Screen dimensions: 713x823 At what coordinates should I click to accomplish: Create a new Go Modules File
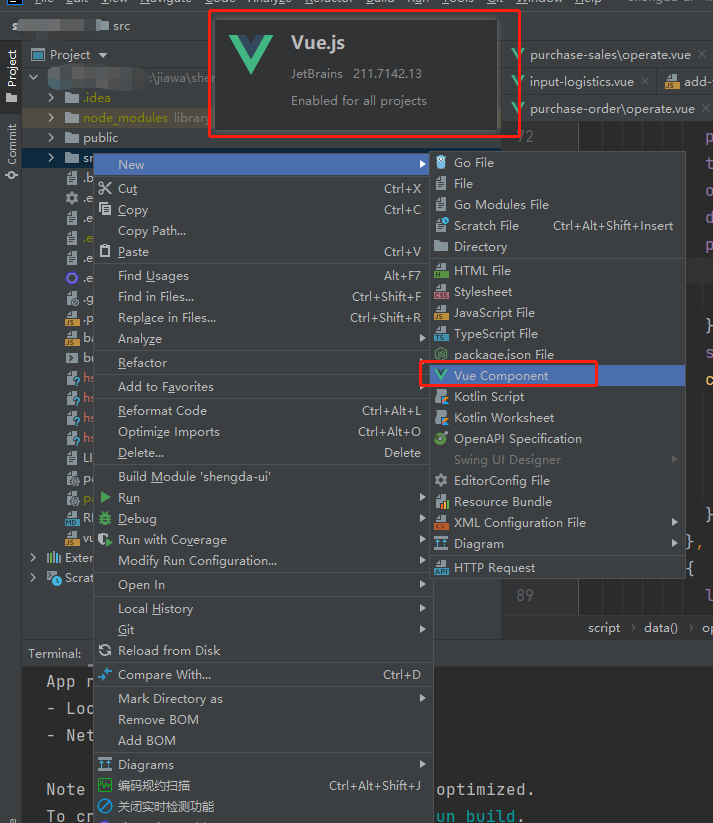[558, 205]
